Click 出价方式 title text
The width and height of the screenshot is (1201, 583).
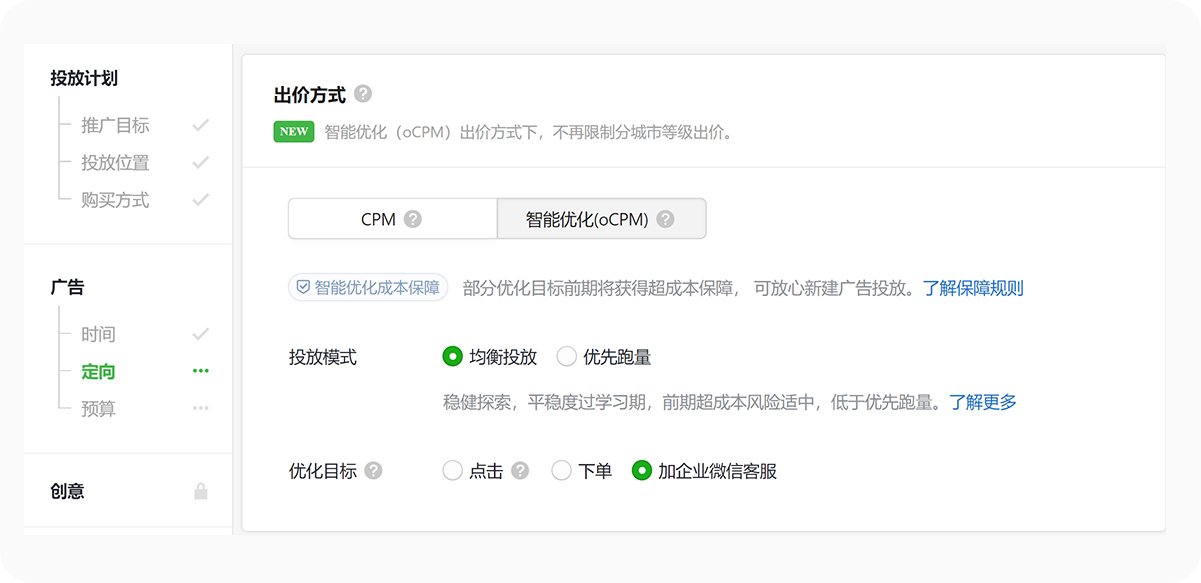click(x=310, y=95)
